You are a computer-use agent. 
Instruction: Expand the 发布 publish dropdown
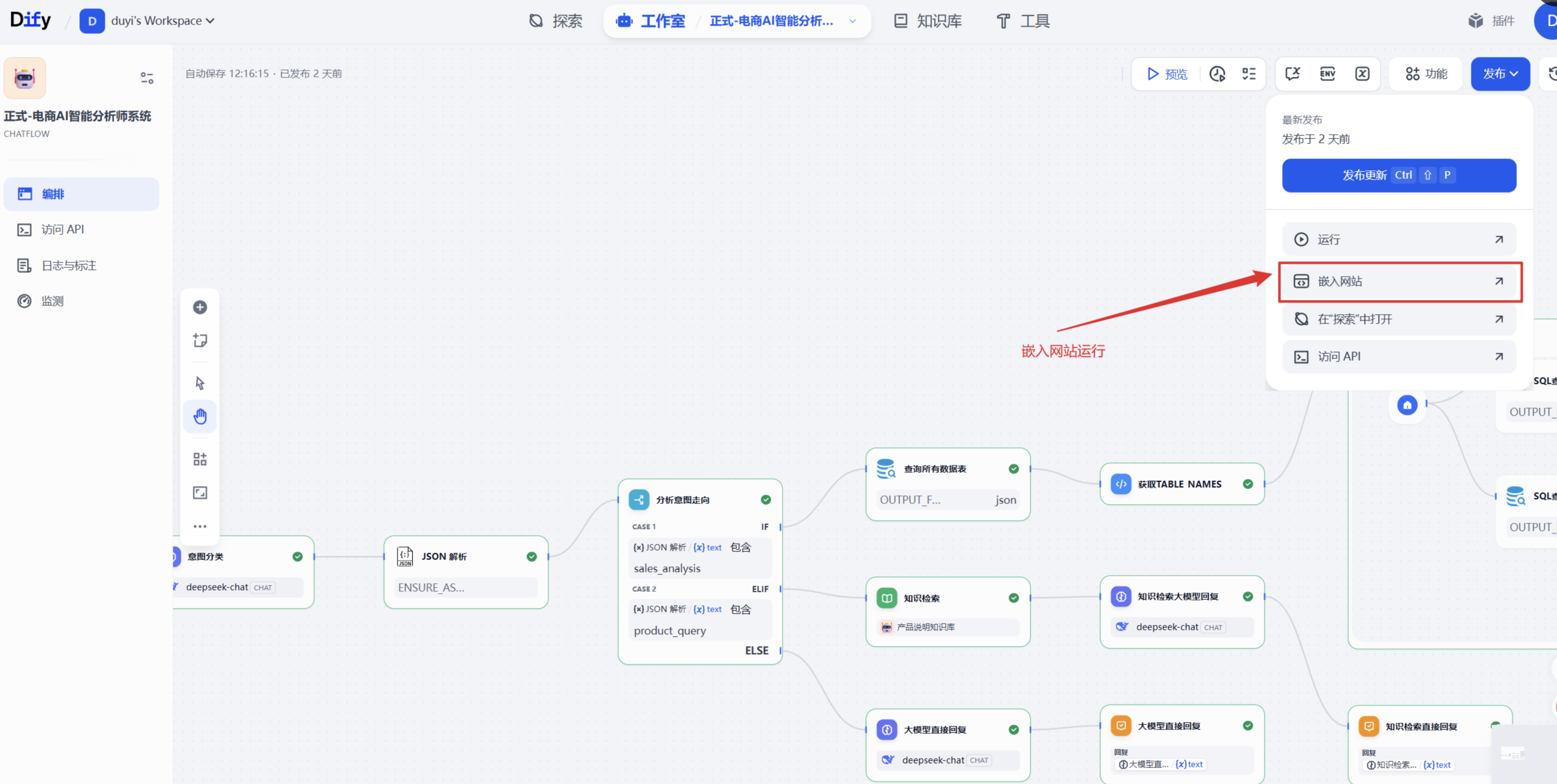click(1500, 74)
